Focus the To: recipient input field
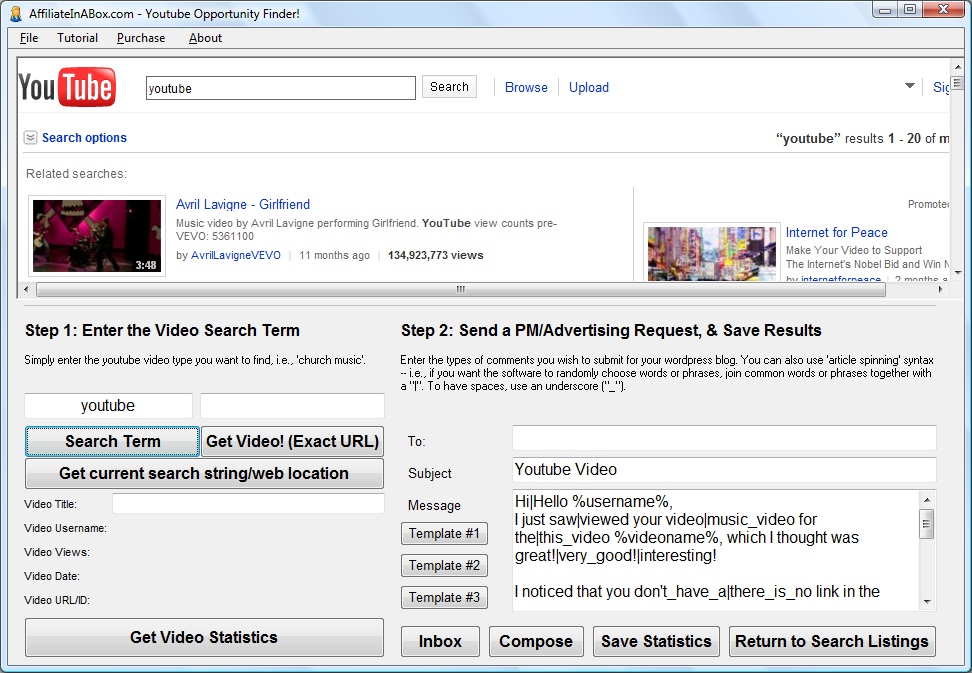972x673 pixels. pos(724,438)
